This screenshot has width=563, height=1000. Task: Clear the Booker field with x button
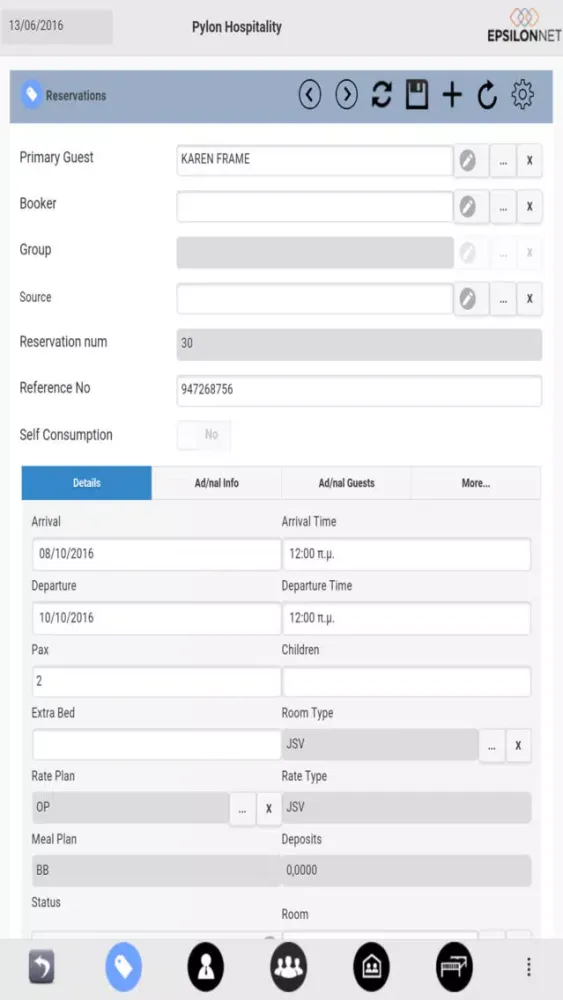click(529, 207)
